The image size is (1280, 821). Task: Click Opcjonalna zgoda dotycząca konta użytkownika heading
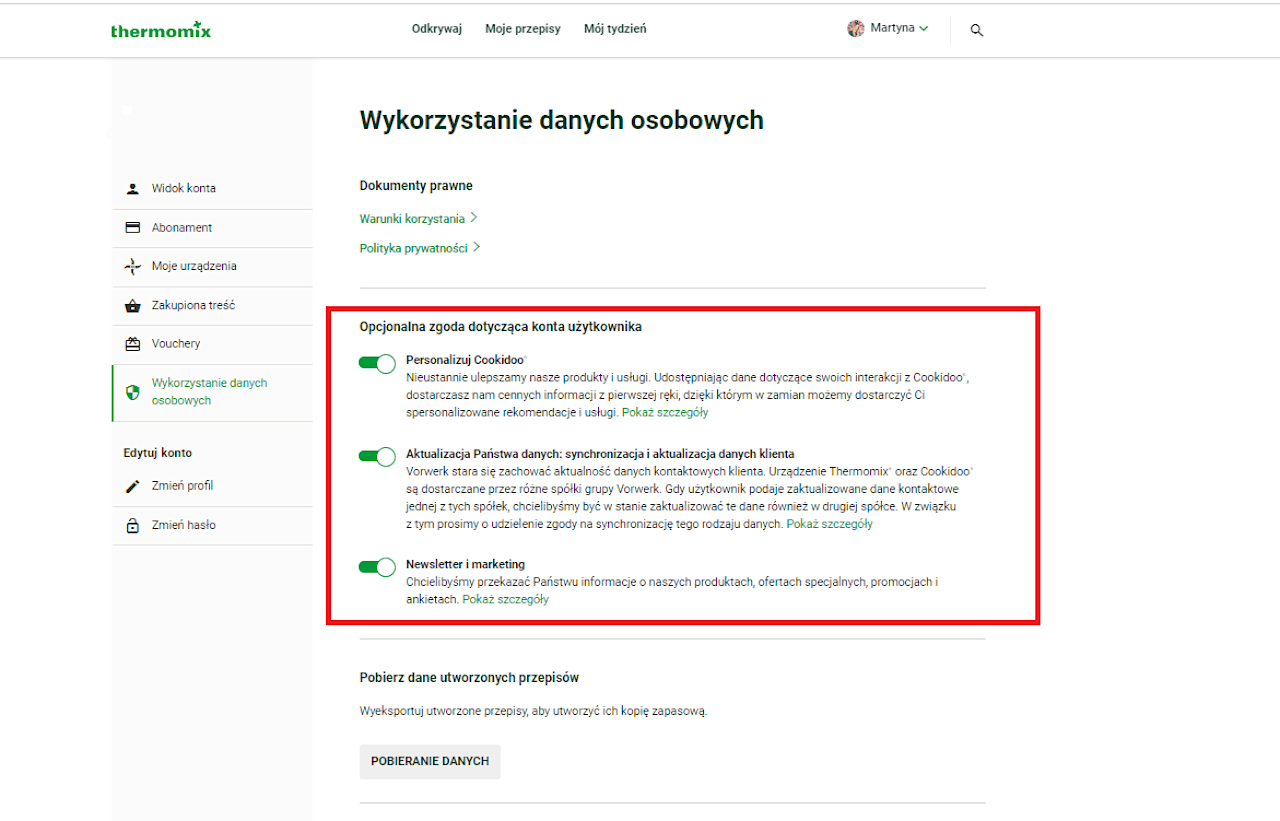click(501, 327)
